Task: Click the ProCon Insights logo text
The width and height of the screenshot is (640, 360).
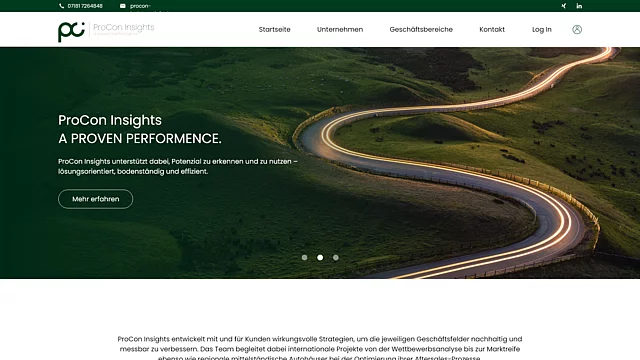Action: coord(124,27)
